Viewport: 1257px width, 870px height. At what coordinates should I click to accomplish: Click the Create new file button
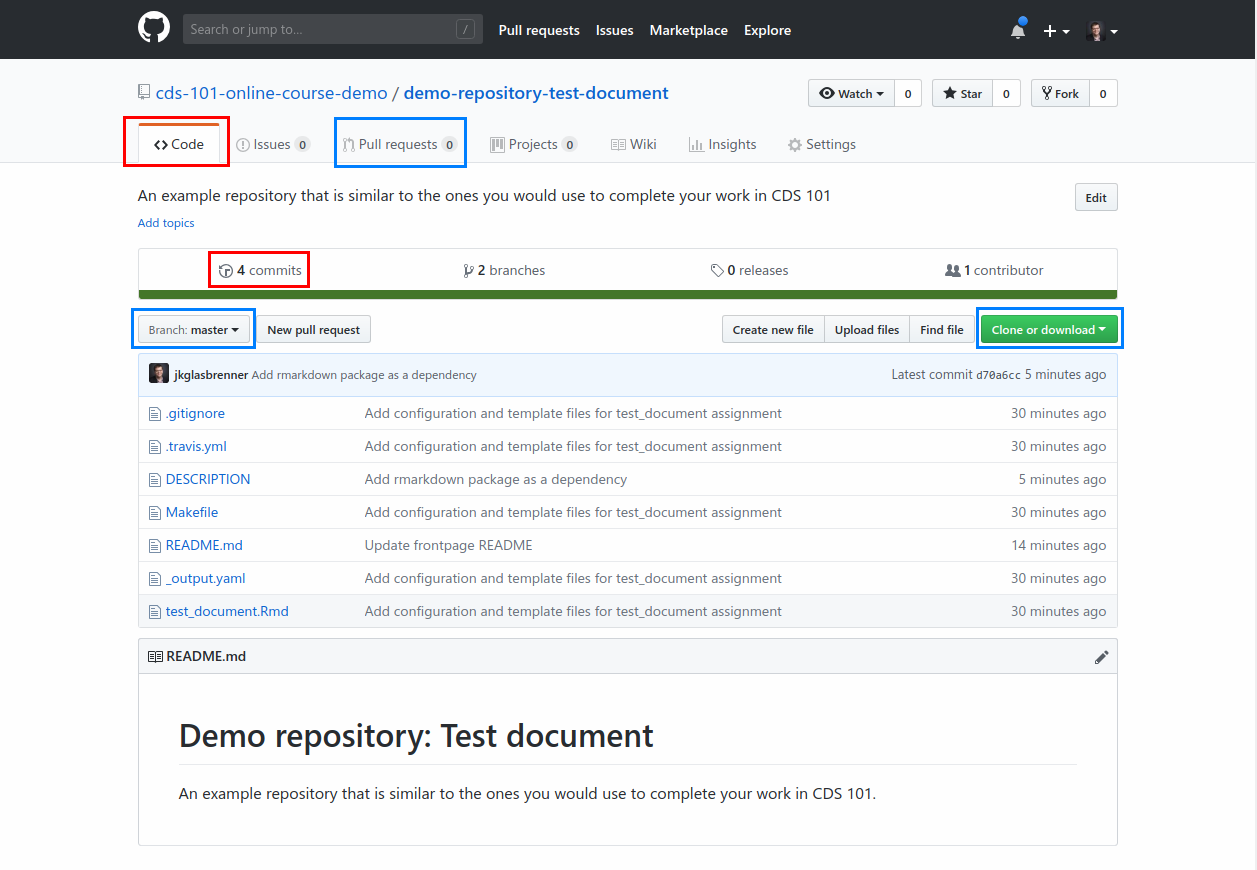tap(773, 330)
